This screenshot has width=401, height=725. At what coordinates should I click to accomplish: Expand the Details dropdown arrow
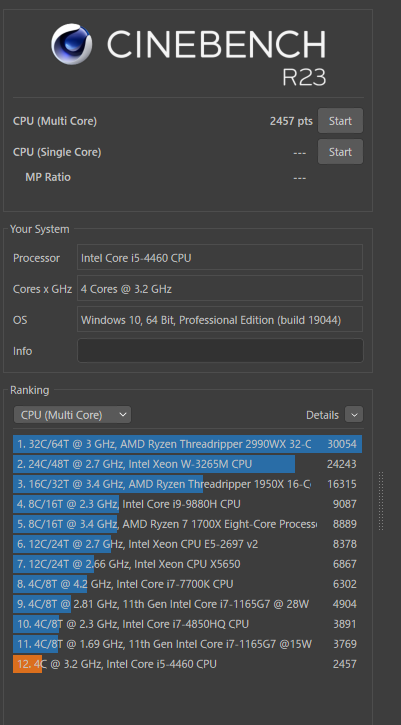click(354, 415)
